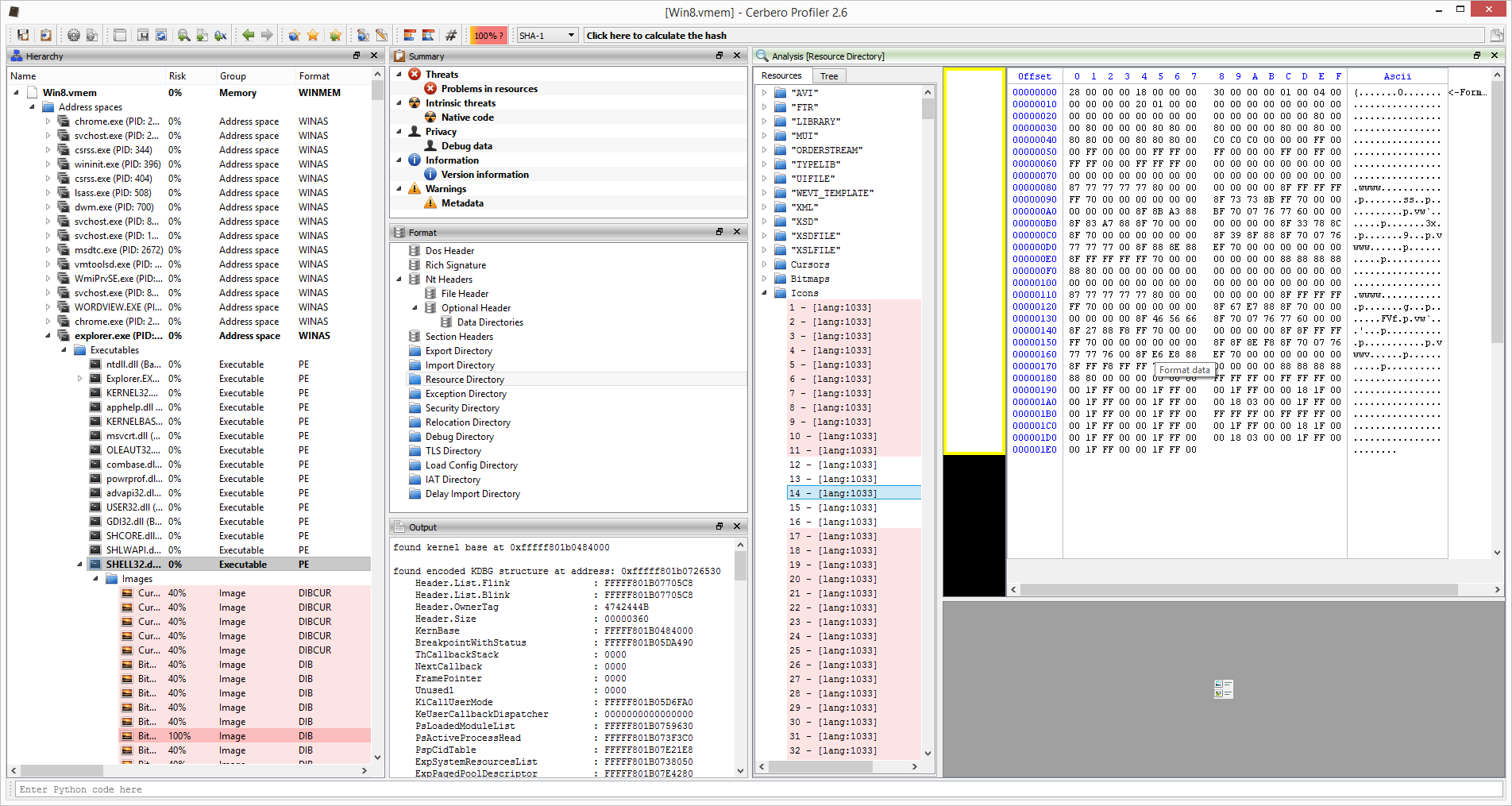Viewport: 1512px width, 806px height.
Task: Click the hex Offset column header
Action: click(1034, 76)
